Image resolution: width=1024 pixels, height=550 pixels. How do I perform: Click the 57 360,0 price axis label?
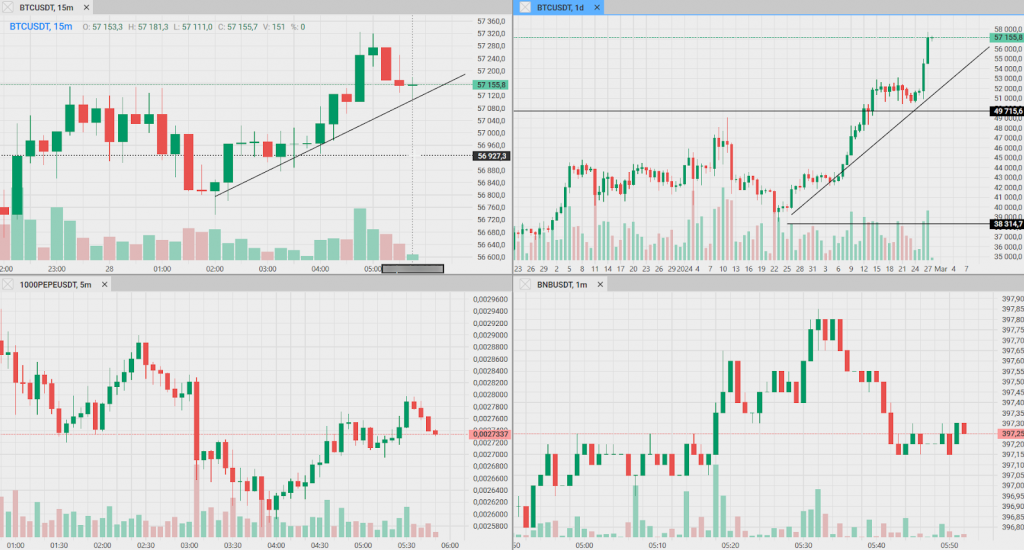491,22
